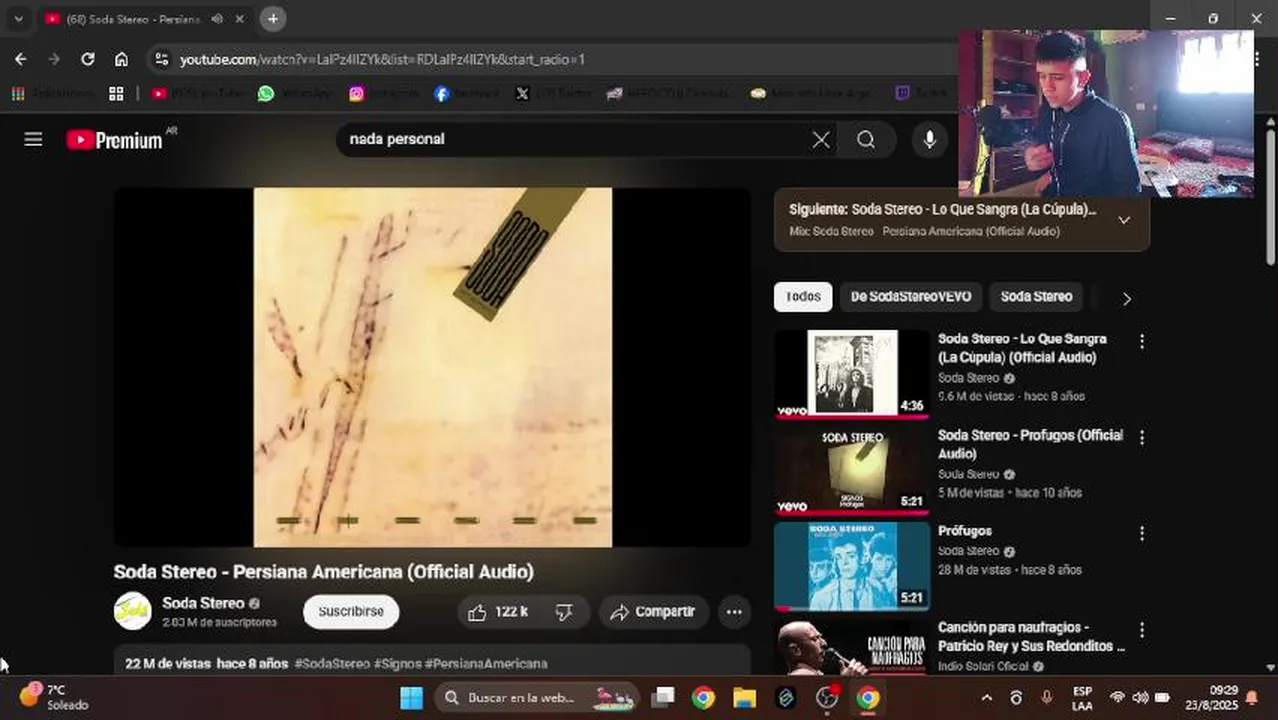Open the WhatsApp bookmark
1278x720 pixels.
(297, 93)
